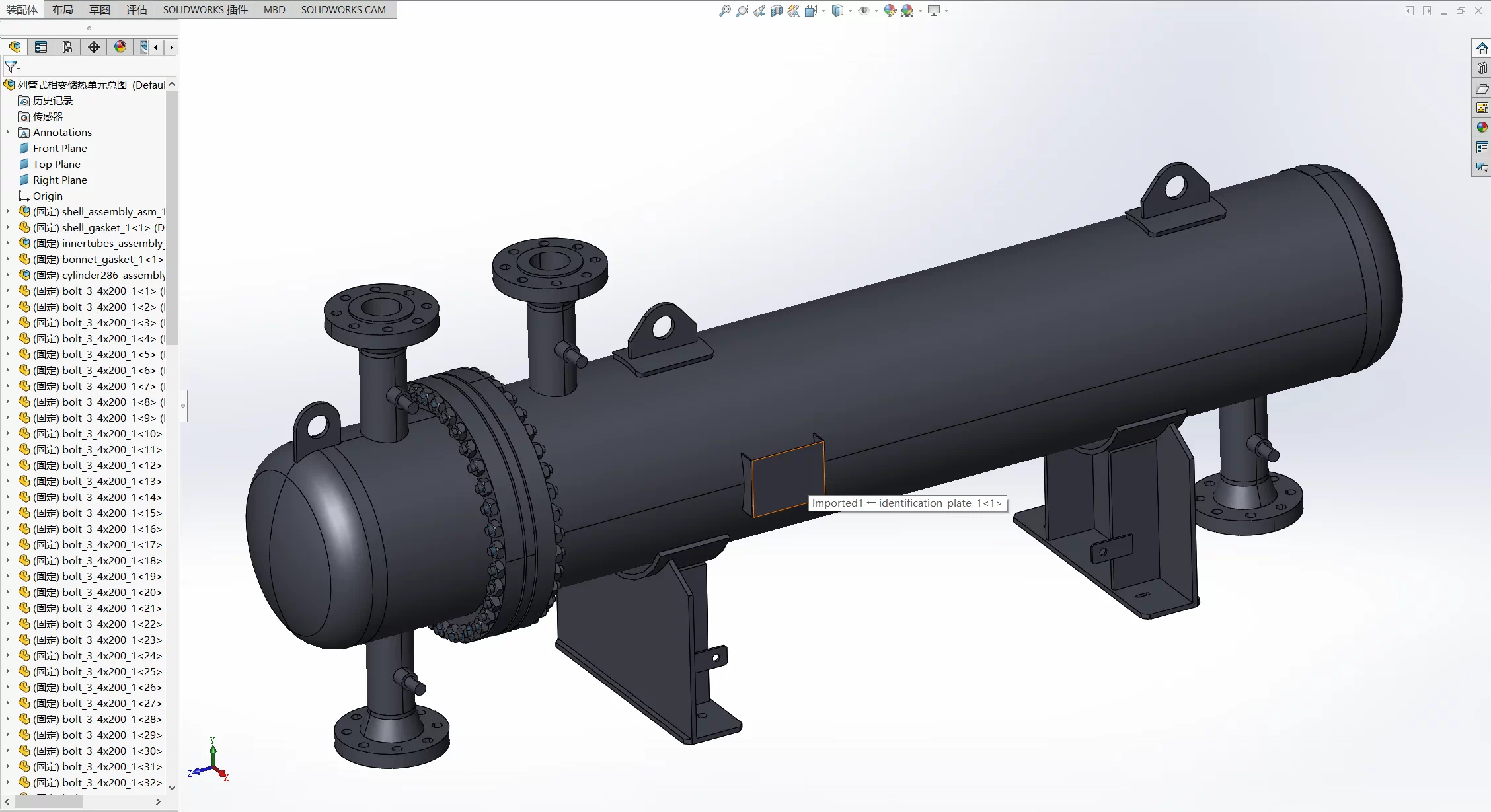Image resolution: width=1491 pixels, height=812 pixels.
Task: Open SOLIDWORKS Resources home icon in task pane
Action: click(x=1482, y=48)
